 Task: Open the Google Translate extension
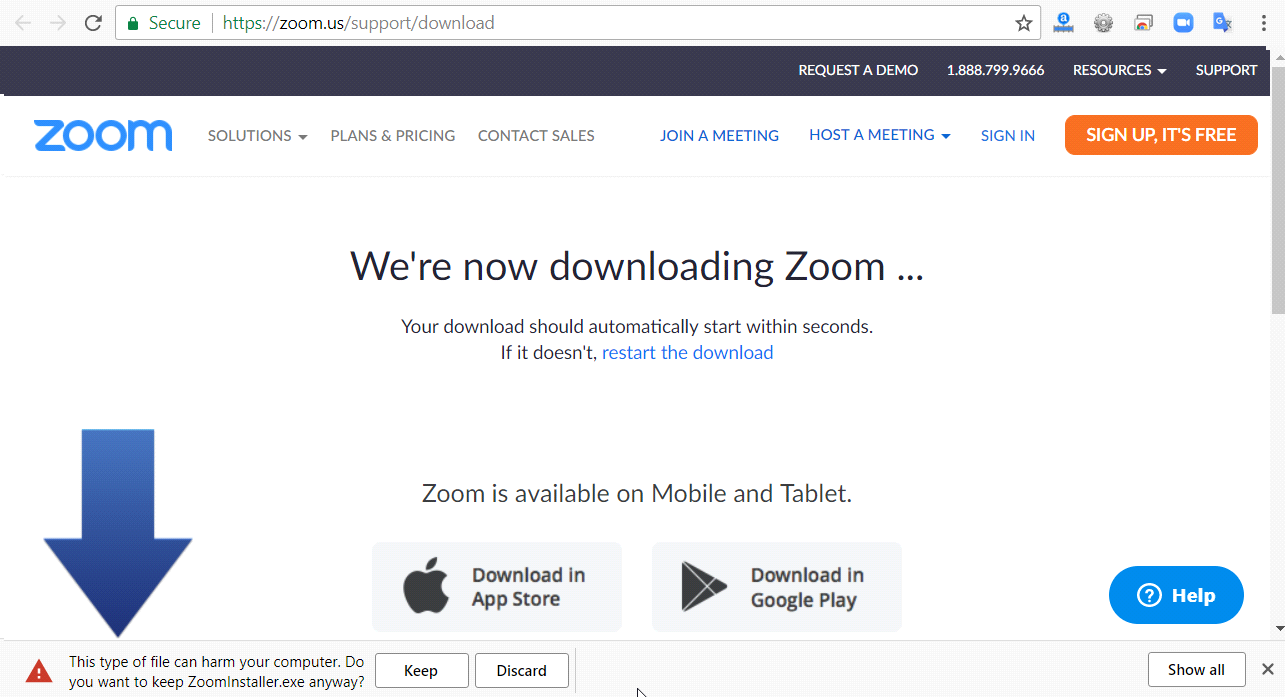(1223, 23)
